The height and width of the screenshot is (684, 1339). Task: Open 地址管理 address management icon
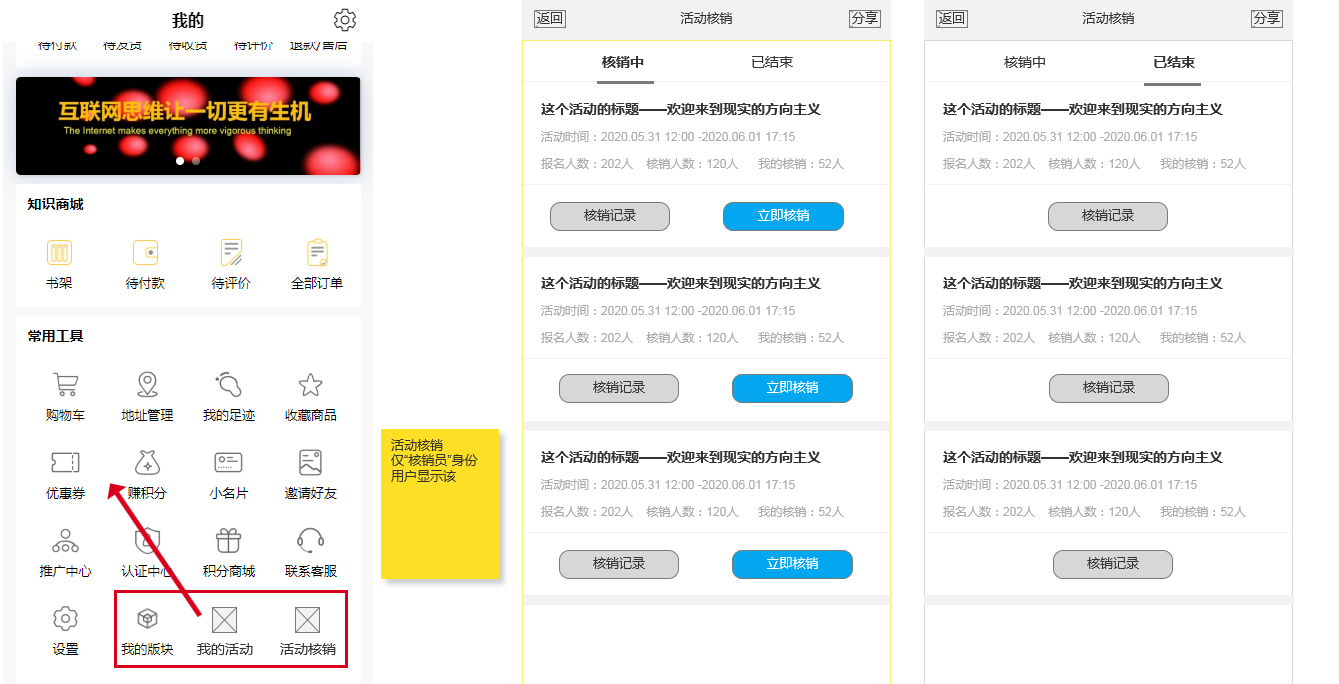[147, 385]
